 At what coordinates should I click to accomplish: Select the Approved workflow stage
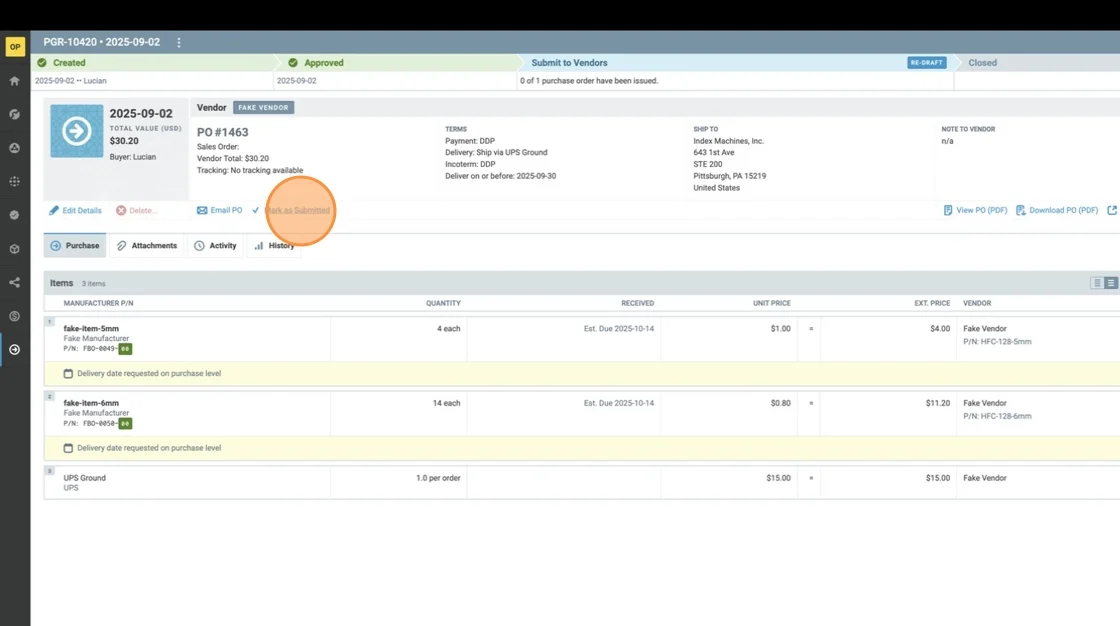click(x=323, y=63)
